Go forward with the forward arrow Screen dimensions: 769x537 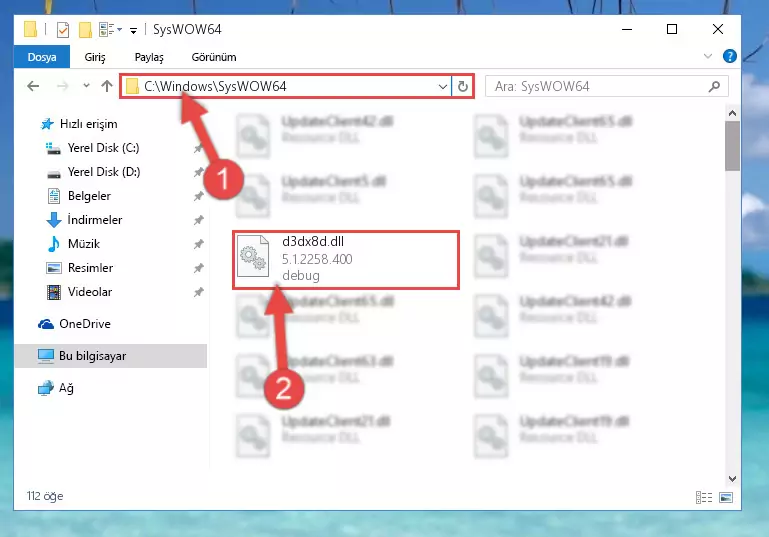click(62, 86)
